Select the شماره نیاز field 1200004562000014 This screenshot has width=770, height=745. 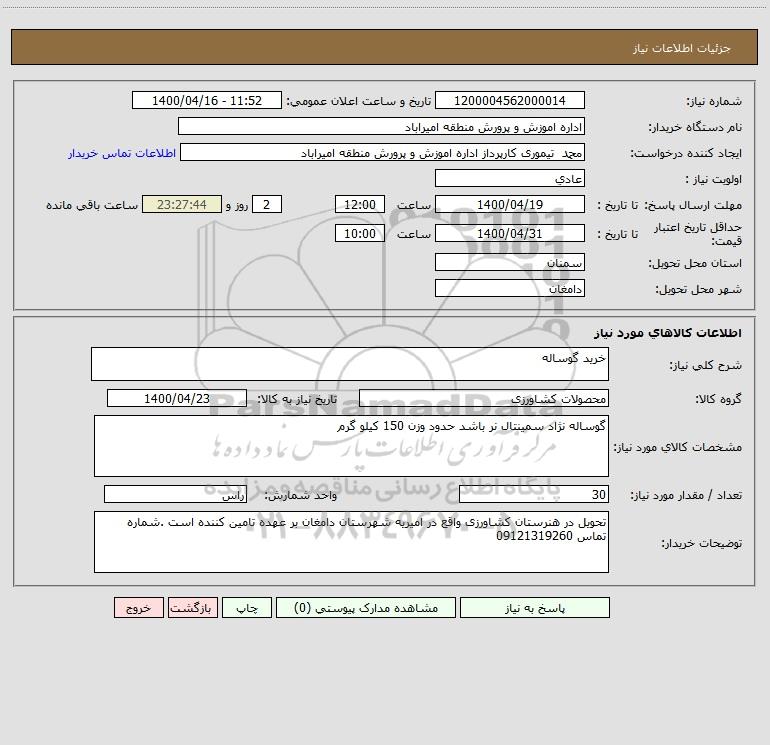[x=510, y=100]
